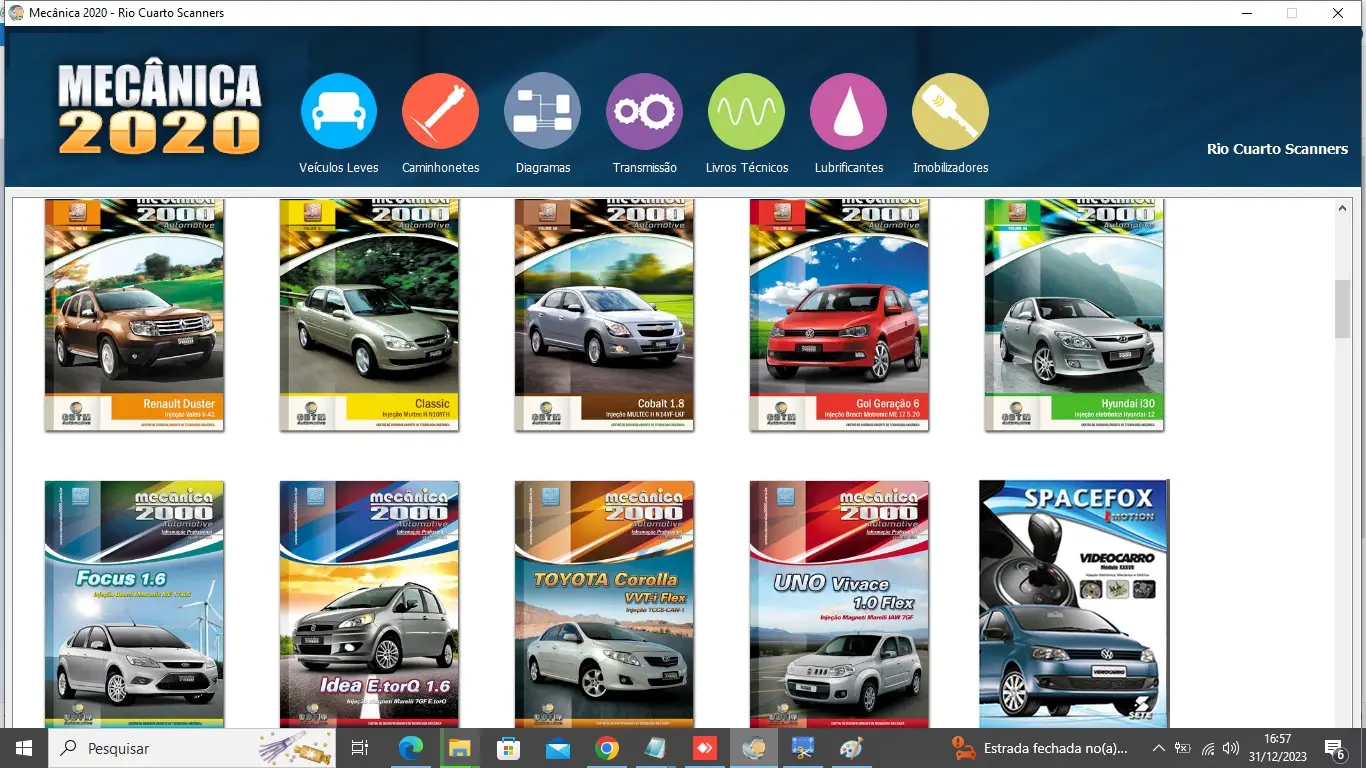1366x768 pixels.
Task: Open the Classic manual cover
Action: coord(369,315)
